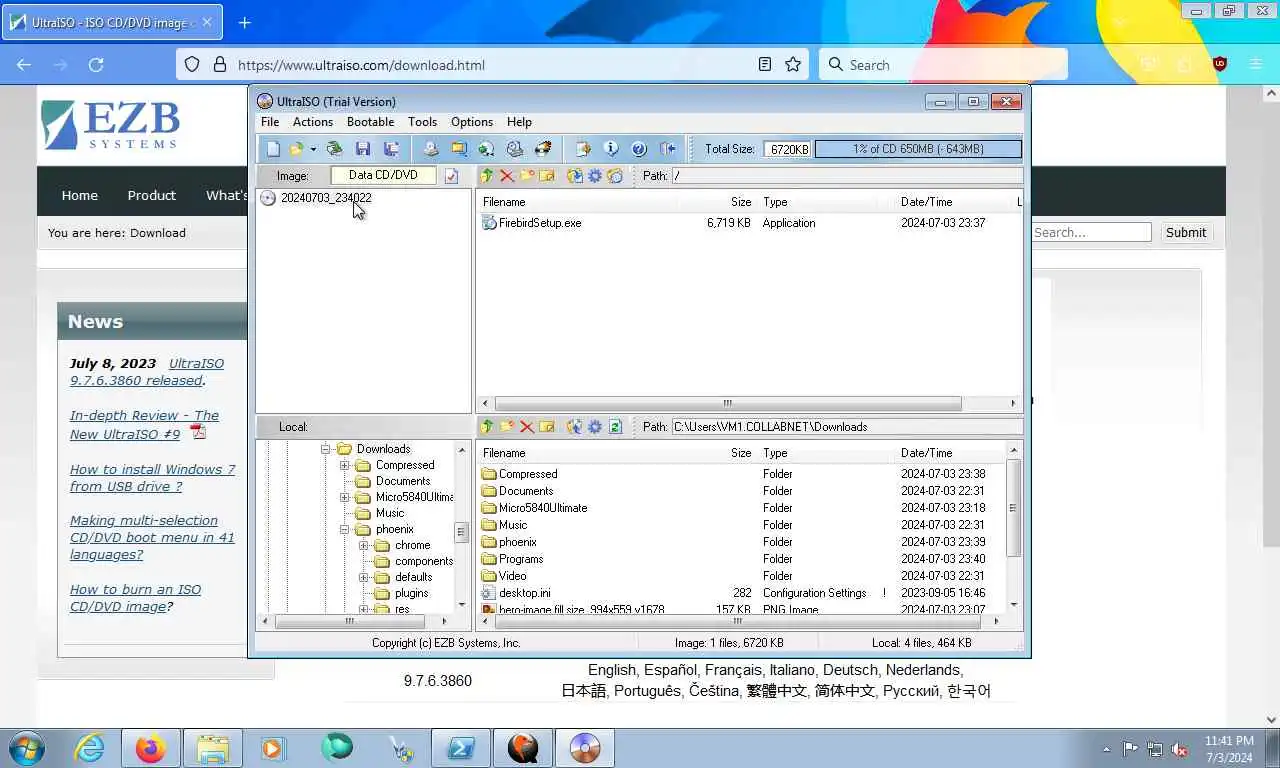Click the Mount to Virtual Drive icon

tap(515, 149)
